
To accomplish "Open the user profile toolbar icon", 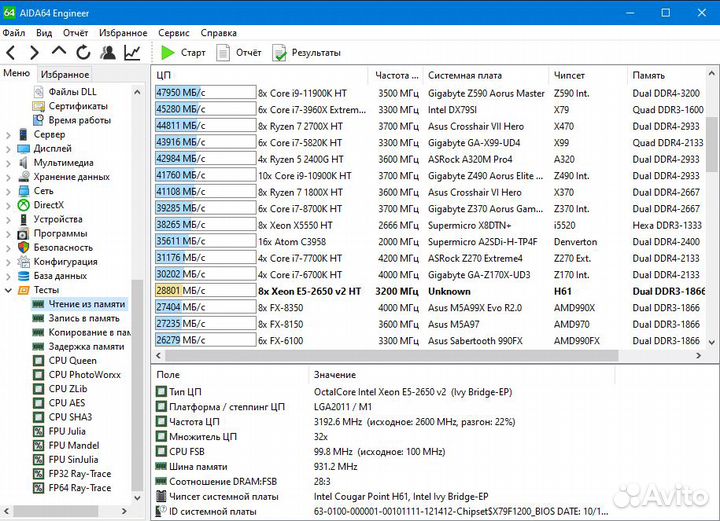I will pos(108,53).
